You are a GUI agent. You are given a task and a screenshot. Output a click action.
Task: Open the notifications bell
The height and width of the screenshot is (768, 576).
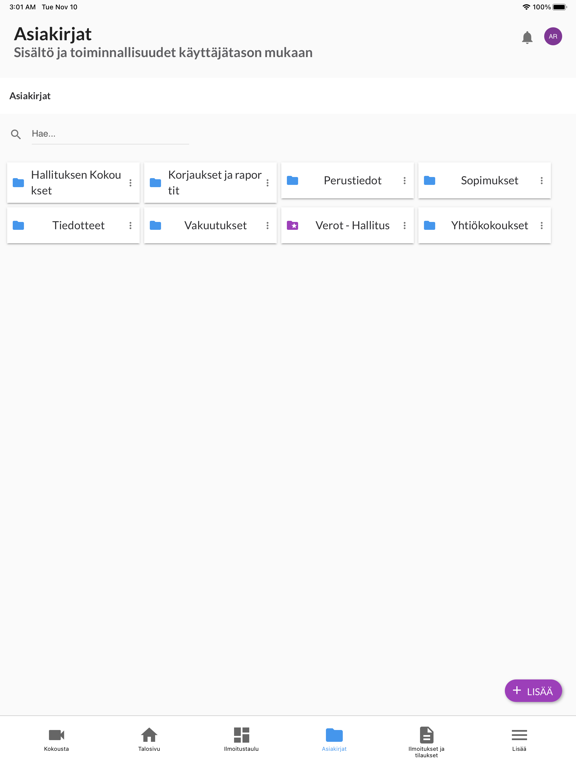point(527,37)
